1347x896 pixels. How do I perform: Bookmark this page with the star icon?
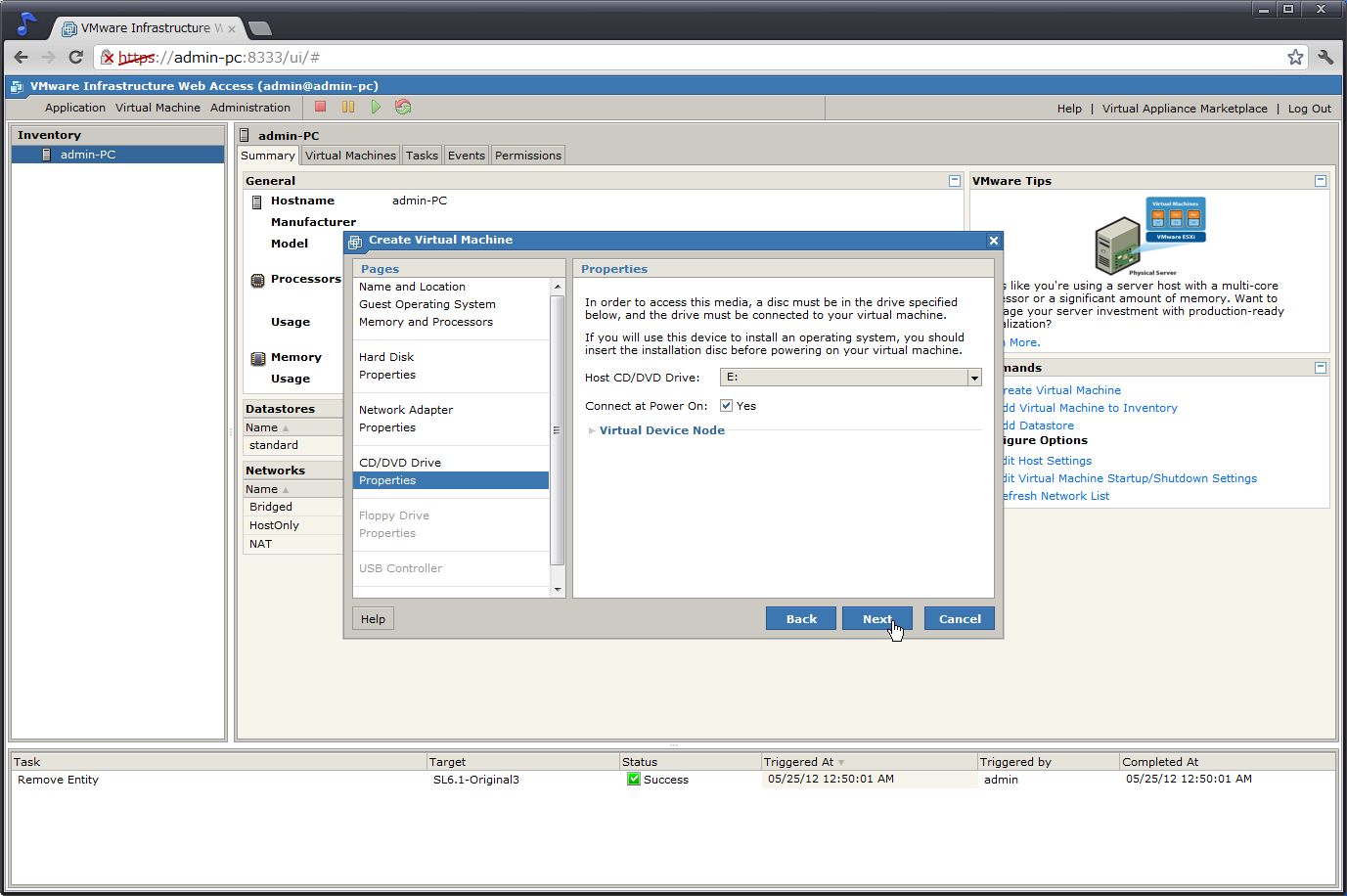point(1295,57)
